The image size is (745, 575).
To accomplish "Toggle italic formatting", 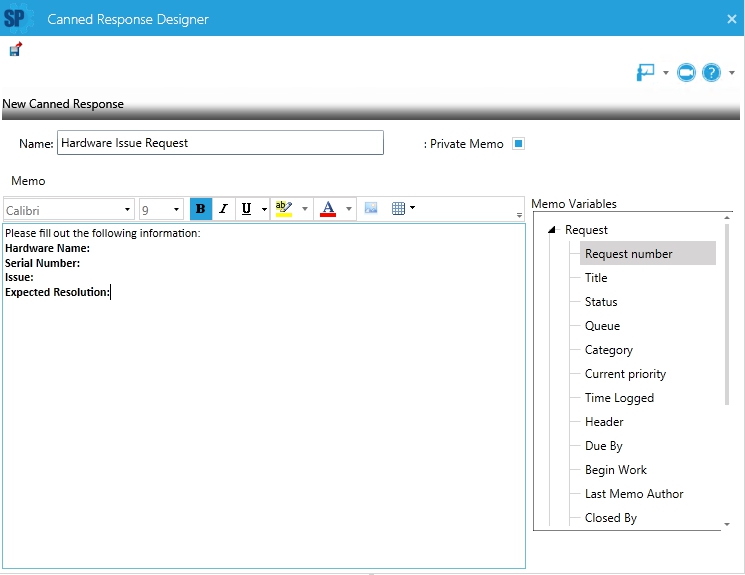I will point(223,209).
